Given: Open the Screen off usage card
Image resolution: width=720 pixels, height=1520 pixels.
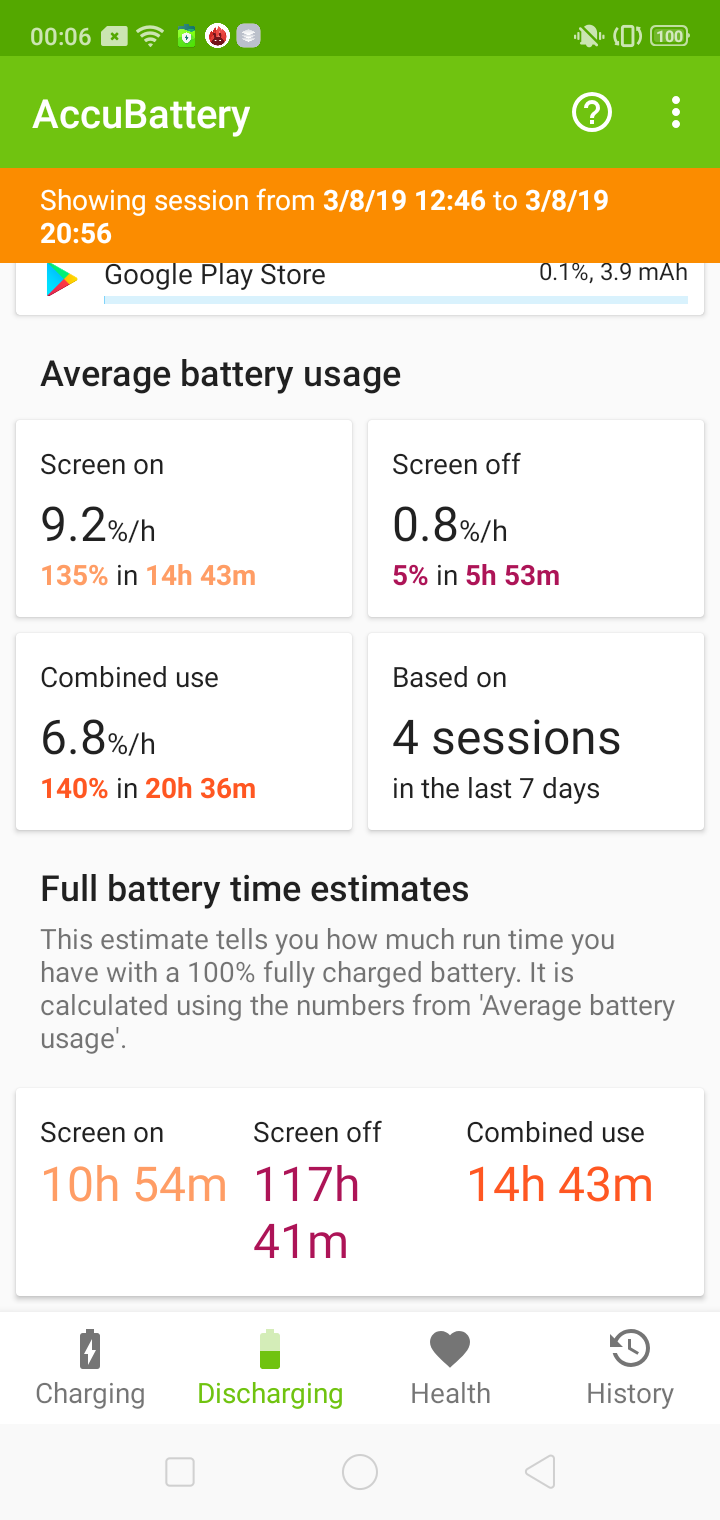Looking at the screenshot, I should click(x=536, y=518).
